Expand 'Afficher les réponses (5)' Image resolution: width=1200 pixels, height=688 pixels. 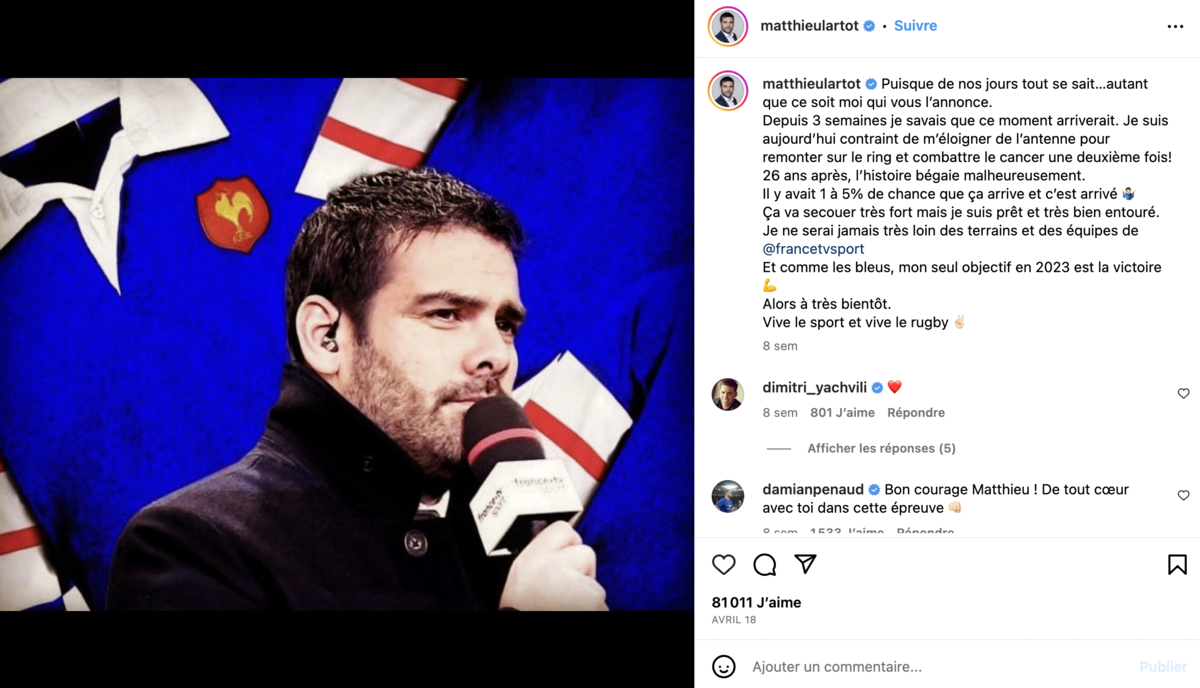[881, 449]
